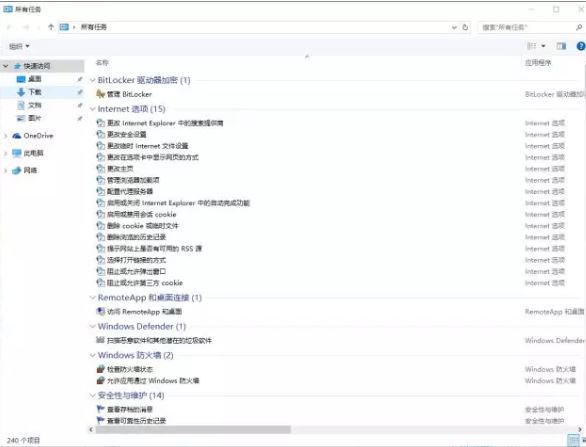Click the refresh button beside address bar
Image resolution: width=586 pixels, height=447 pixels.
(x=465, y=27)
